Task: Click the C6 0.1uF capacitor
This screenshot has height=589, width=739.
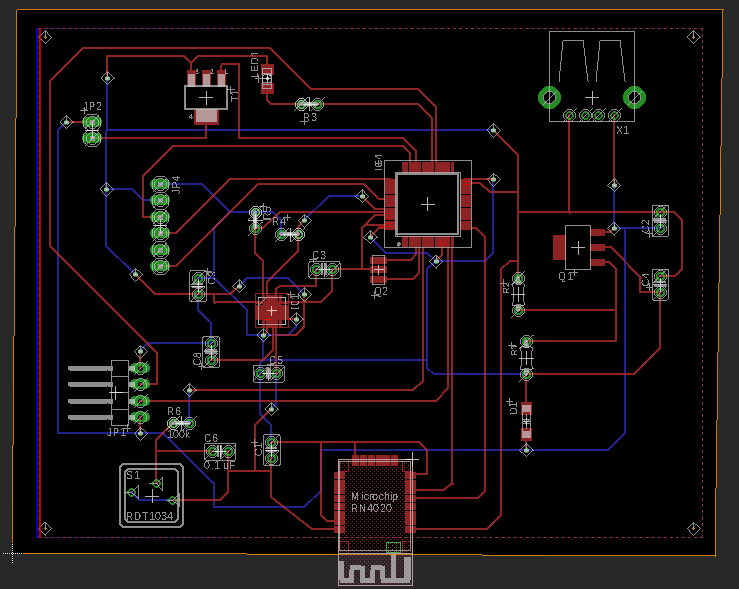Action: pyautogui.click(x=219, y=451)
